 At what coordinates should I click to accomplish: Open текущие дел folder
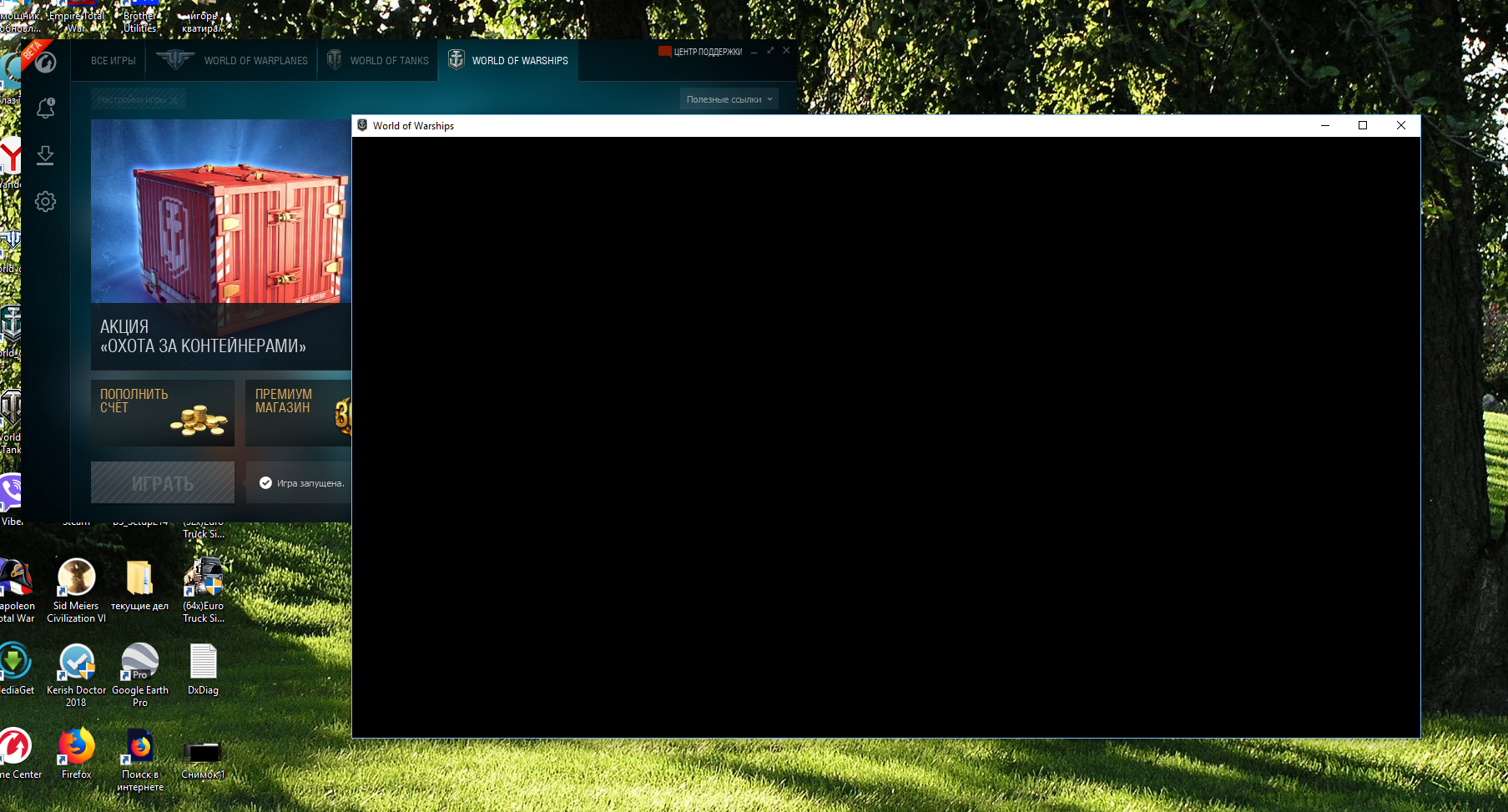[x=139, y=584]
